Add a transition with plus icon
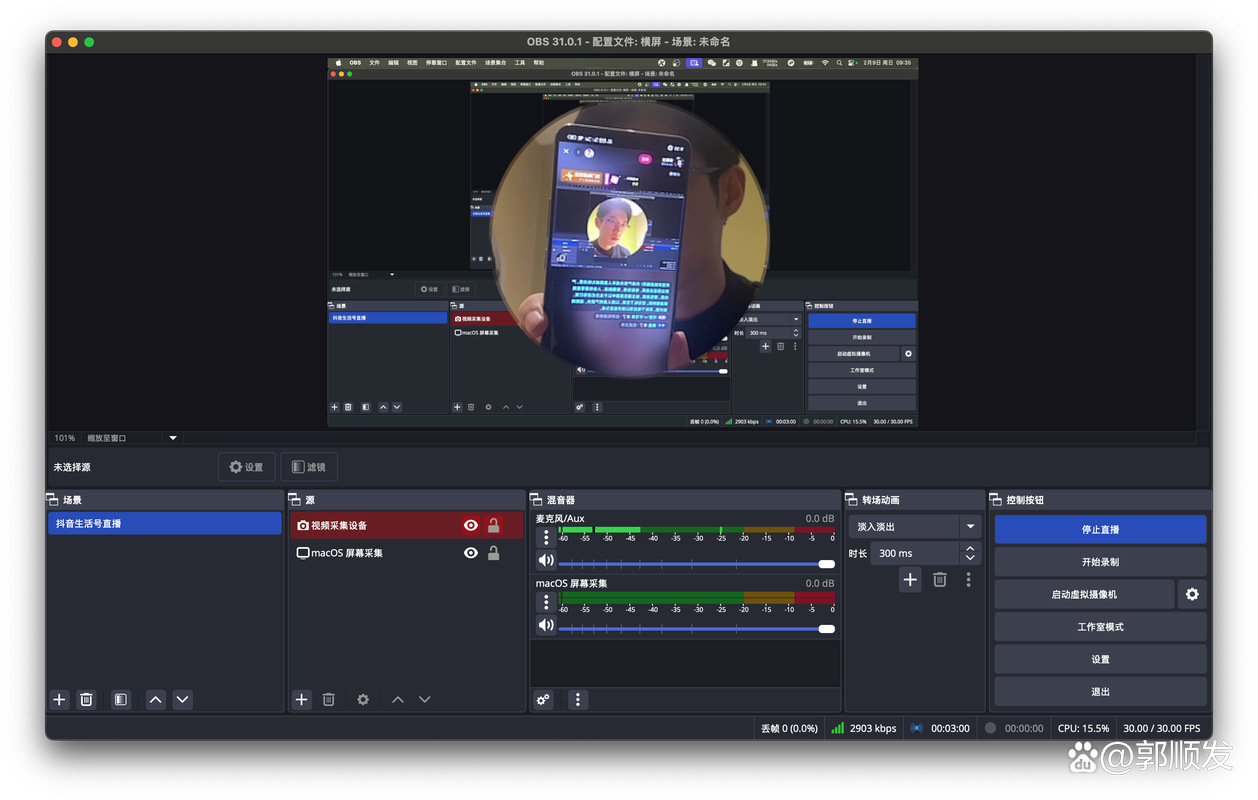The height and width of the screenshot is (800, 1258). tap(909, 579)
